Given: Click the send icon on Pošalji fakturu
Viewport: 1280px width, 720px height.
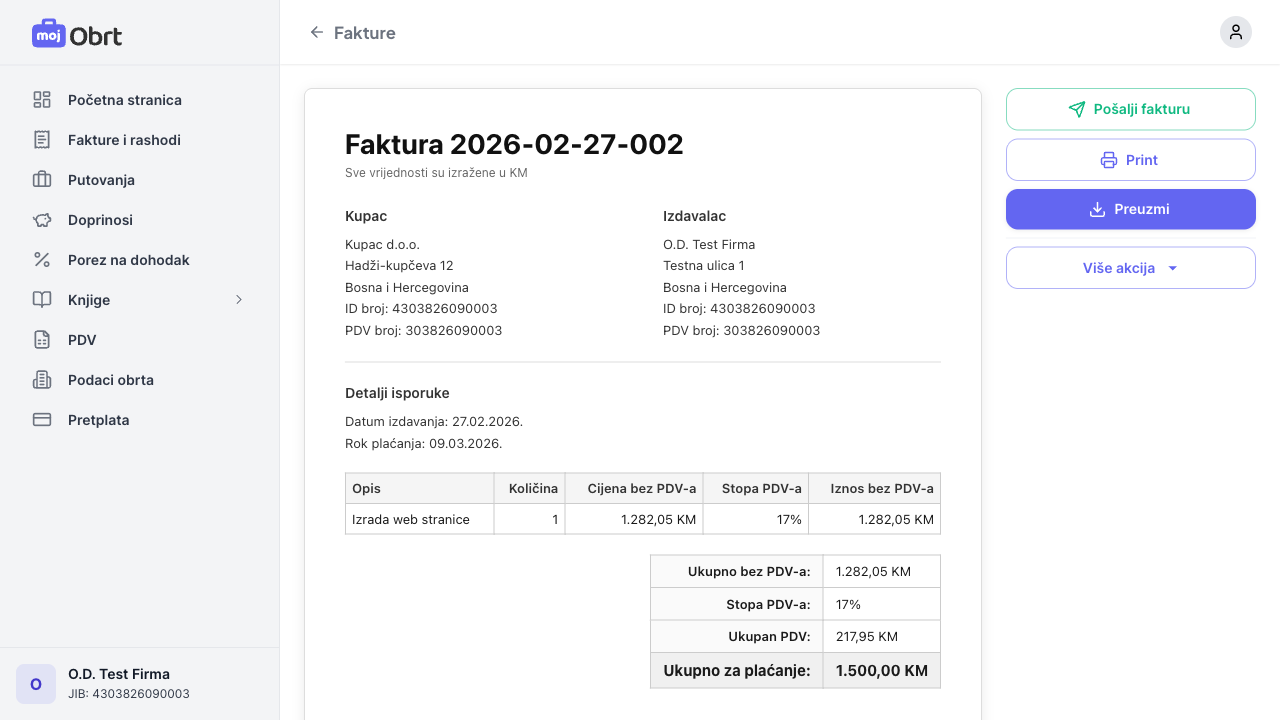Looking at the screenshot, I should coord(1077,108).
